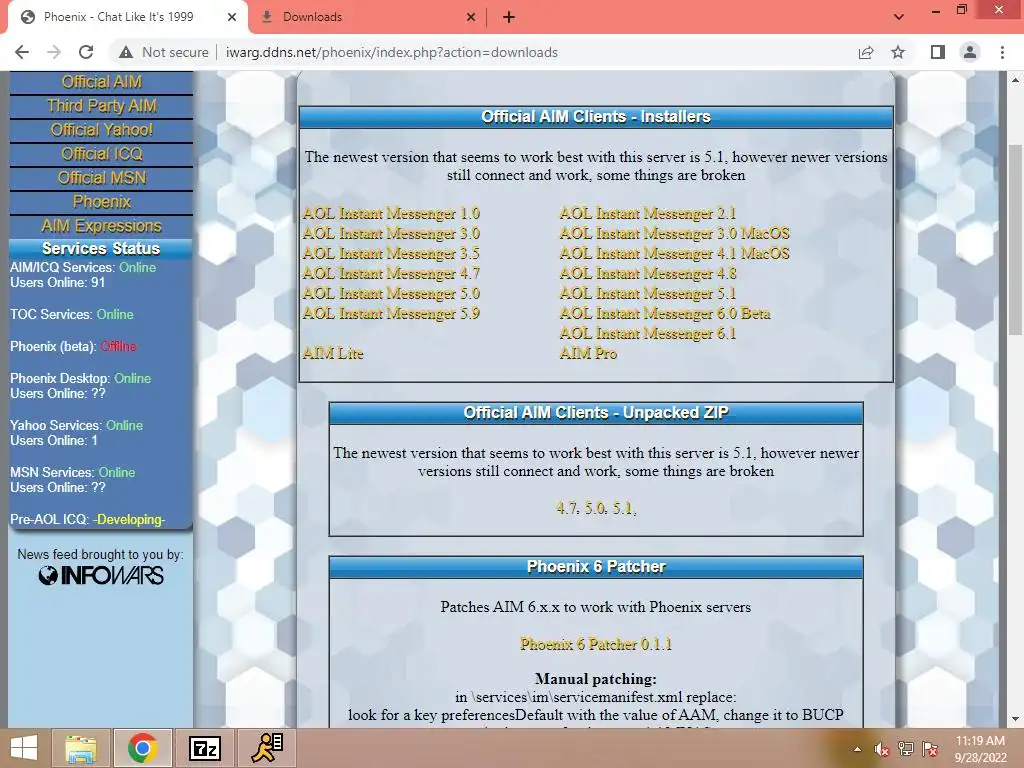Viewport: 1024px width, 768px height.
Task: Click the network tray icon
Action: (906, 749)
